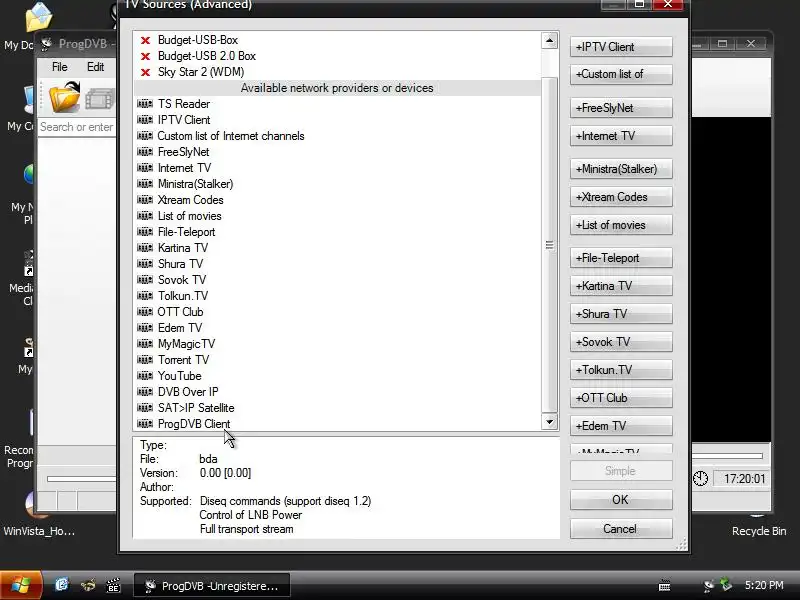Click red X icon beside Budget-USB 2.0 Box

pos(145,56)
